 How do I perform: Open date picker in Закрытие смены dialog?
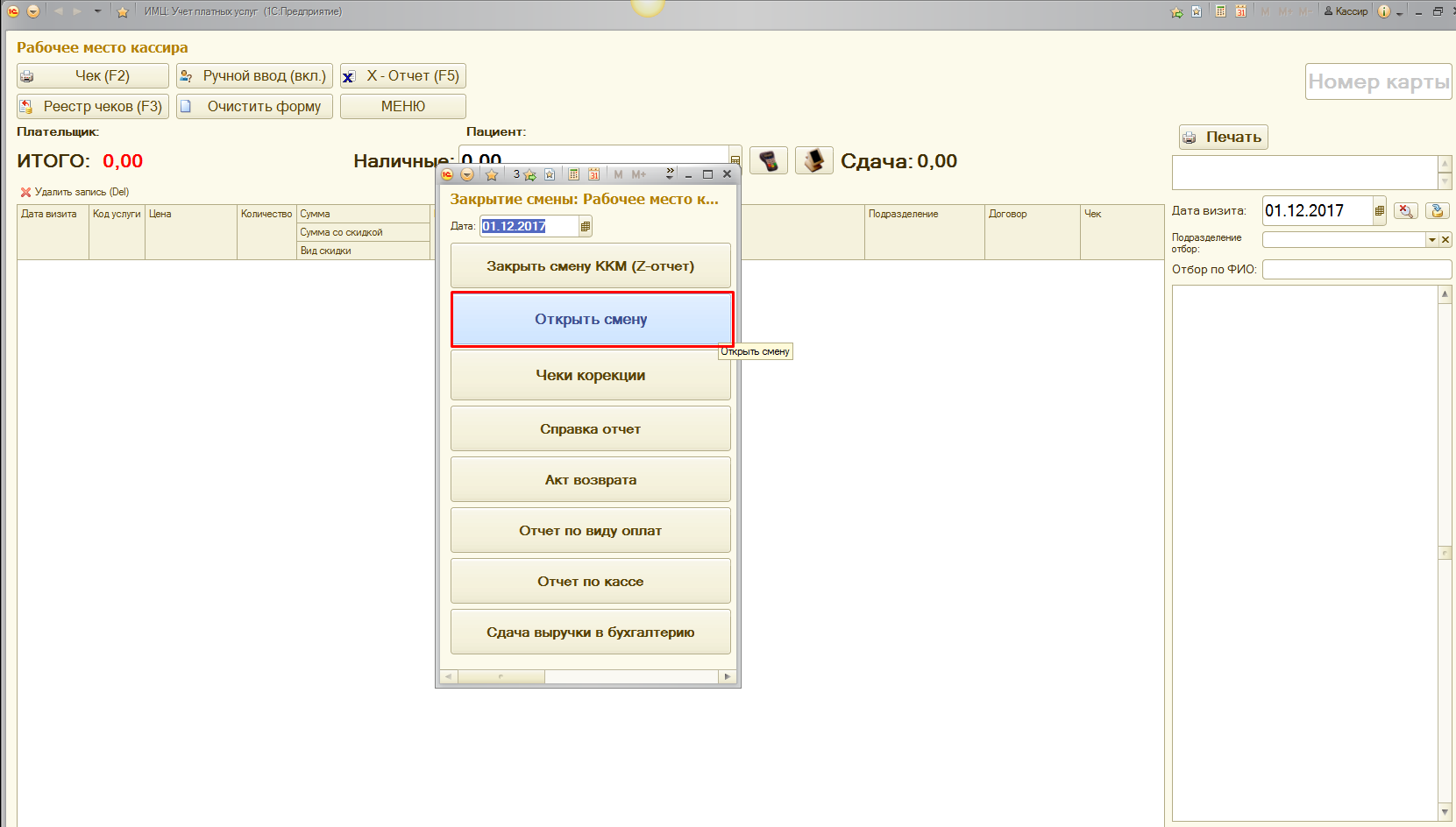coord(586,226)
